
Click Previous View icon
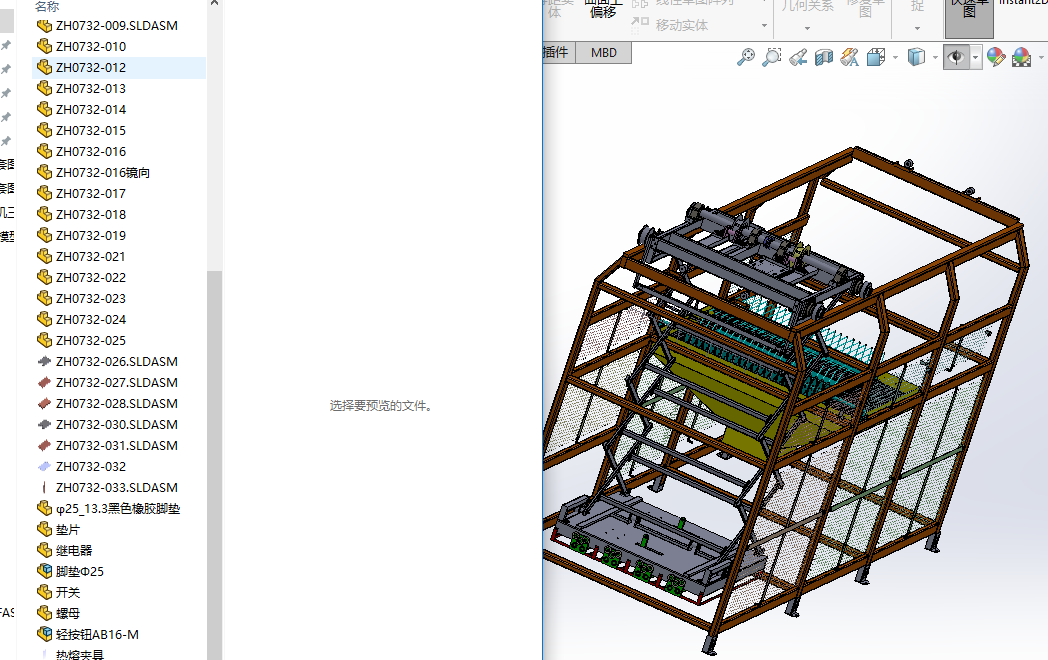pos(798,57)
